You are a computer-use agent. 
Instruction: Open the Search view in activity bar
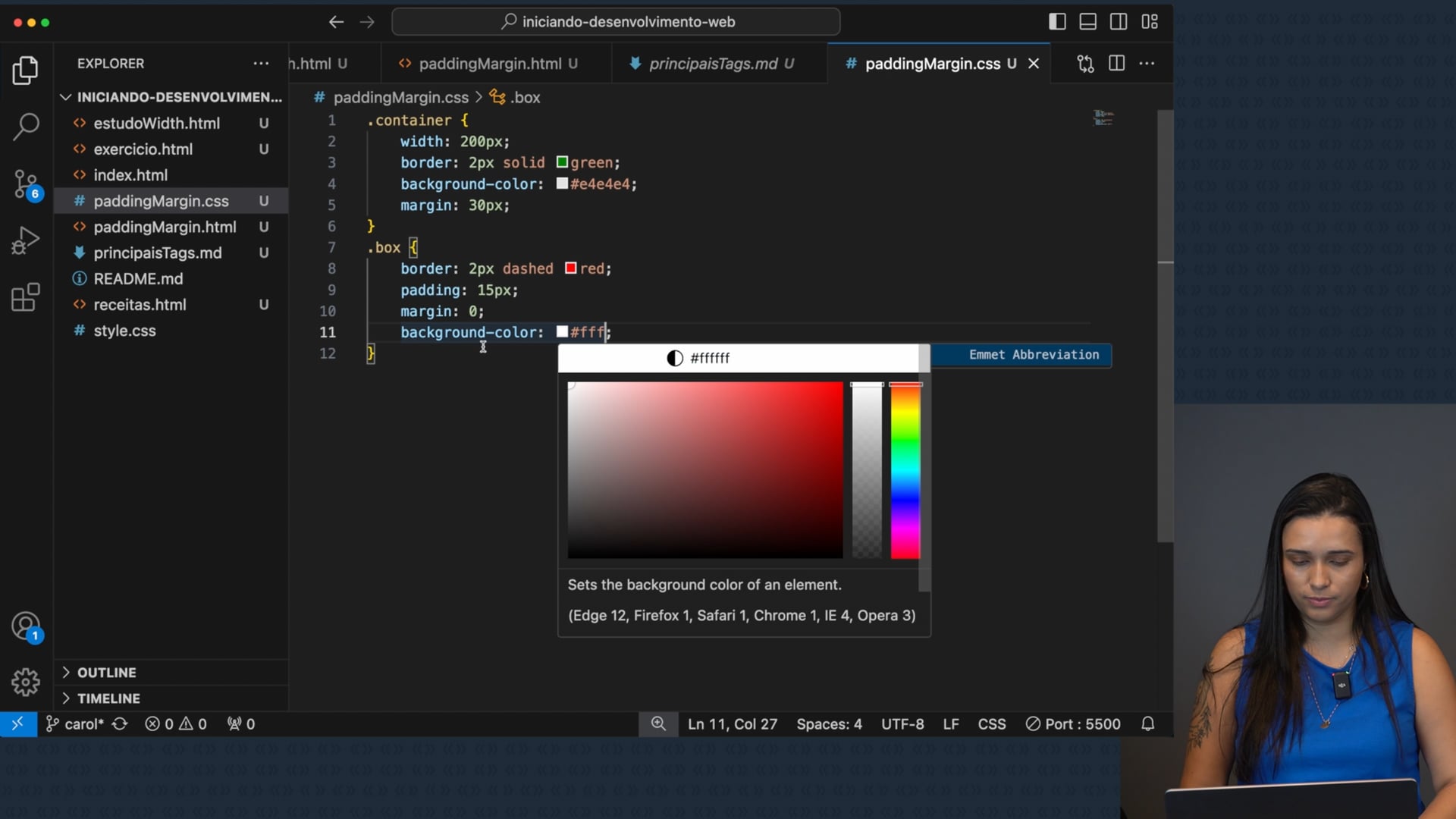[26, 127]
